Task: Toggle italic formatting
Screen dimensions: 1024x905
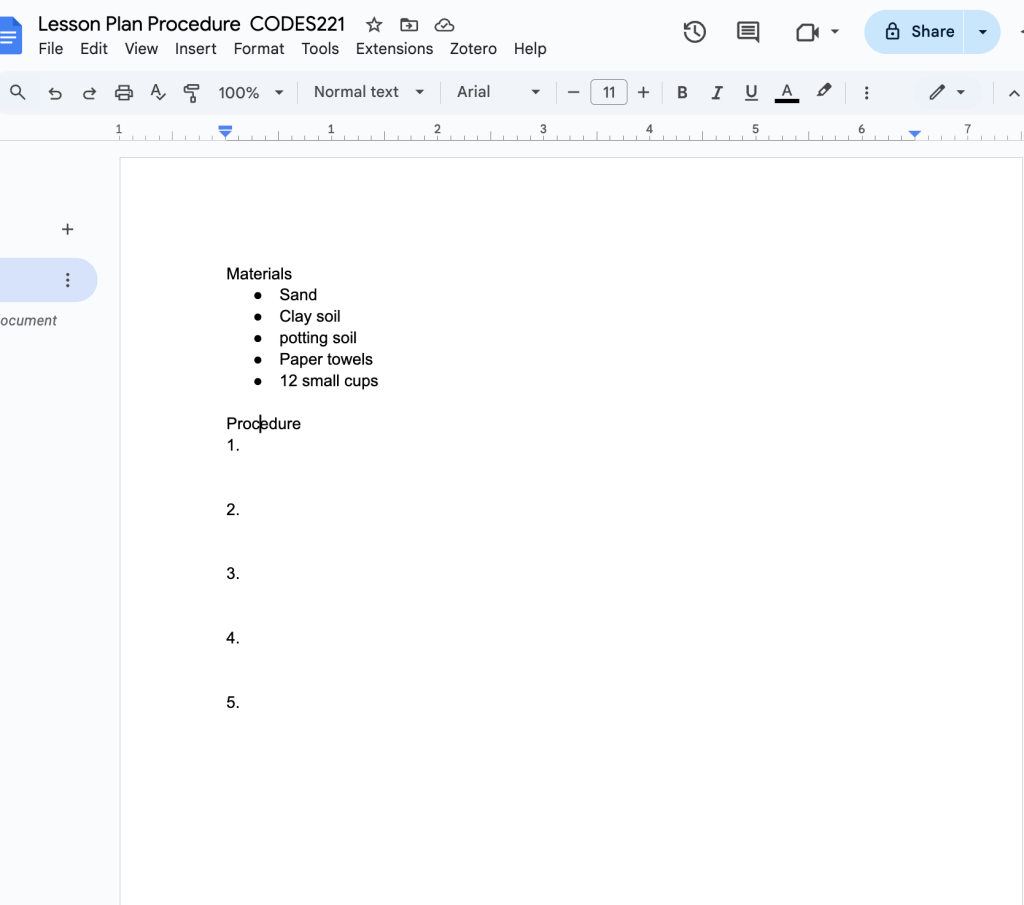Action: [716, 93]
